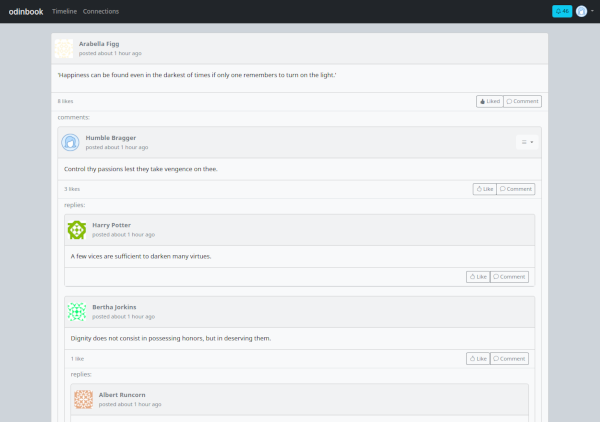Reply via Comment on Humble Bragger's comment
Viewport: 600px width, 422px height.
coord(515,189)
